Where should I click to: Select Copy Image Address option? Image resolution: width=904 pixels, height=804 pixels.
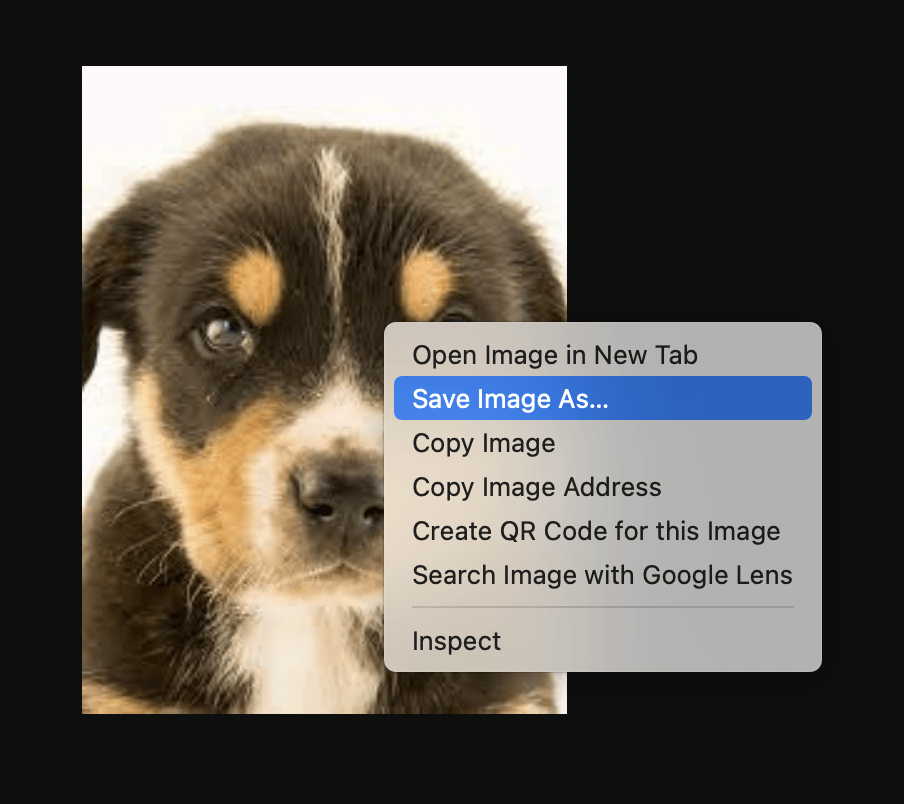[536, 487]
